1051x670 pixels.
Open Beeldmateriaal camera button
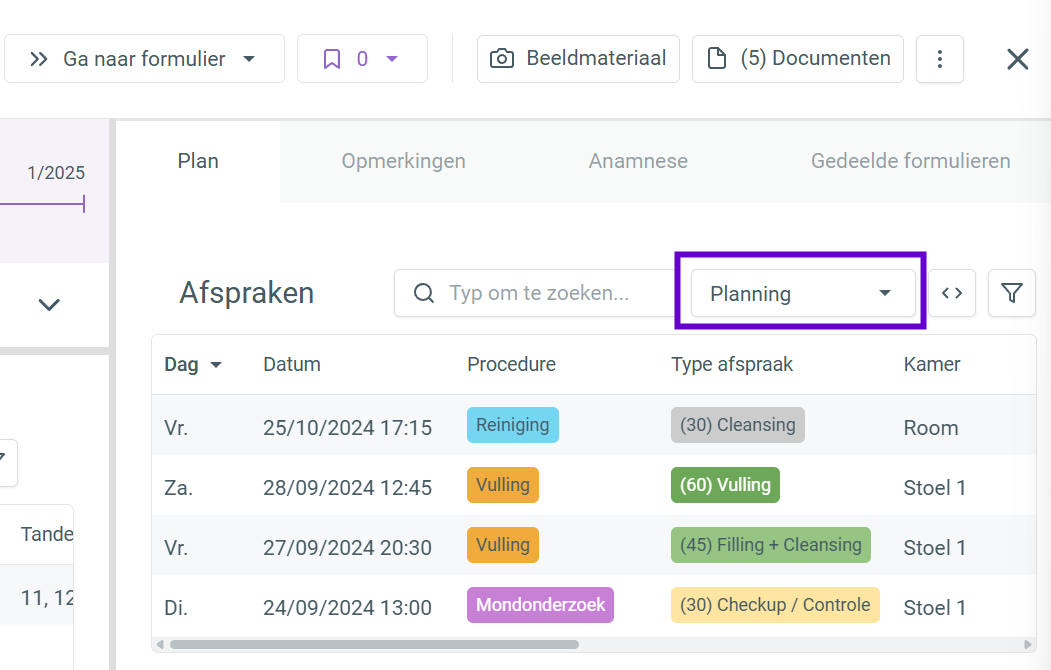tap(578, 59)
